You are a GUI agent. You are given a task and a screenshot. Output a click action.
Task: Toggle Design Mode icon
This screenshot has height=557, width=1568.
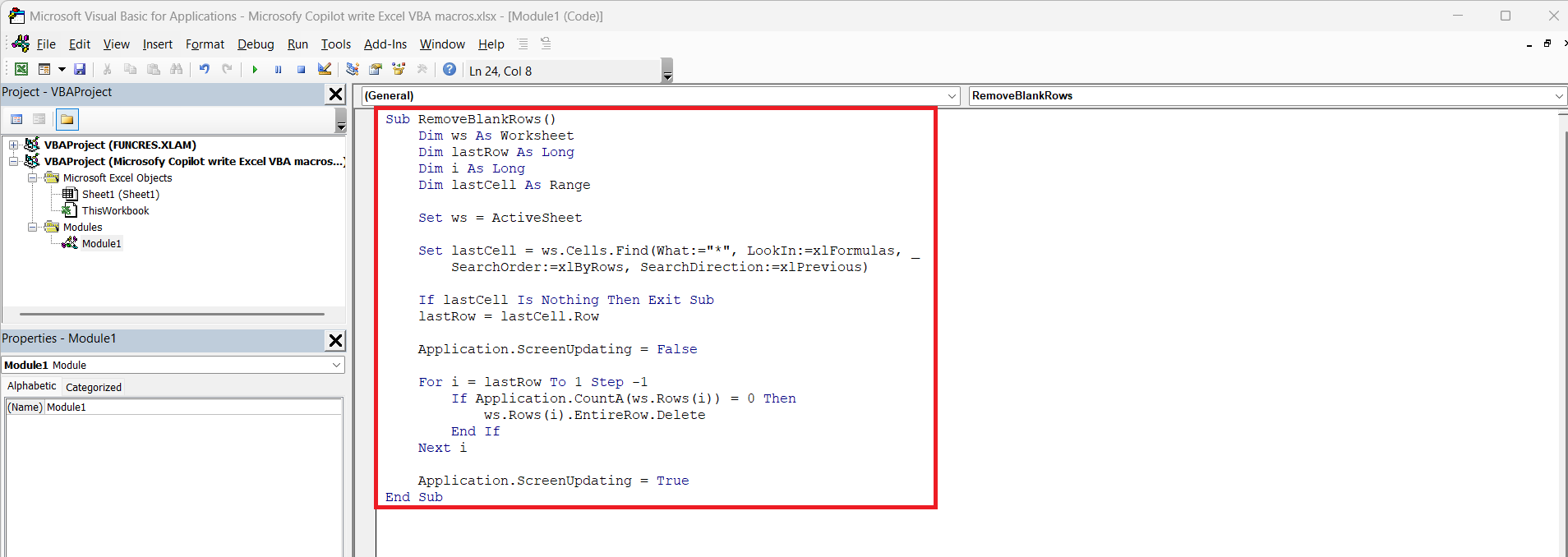pyautogui.click(x=325, y=70)
